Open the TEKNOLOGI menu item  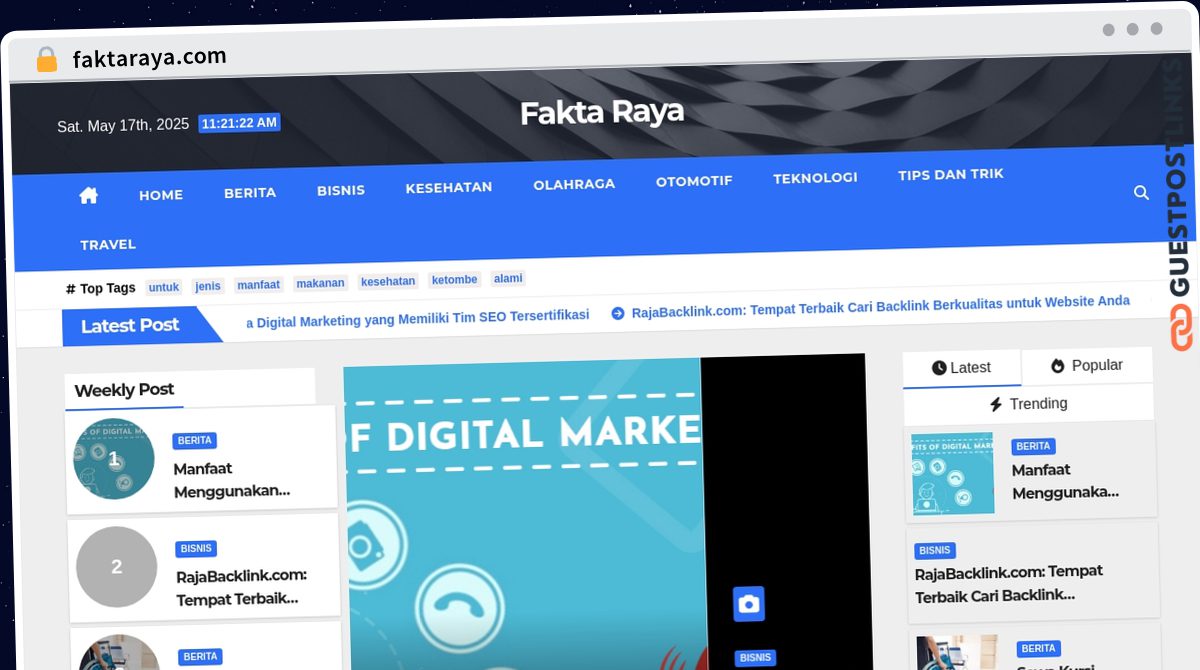(815, 178)
